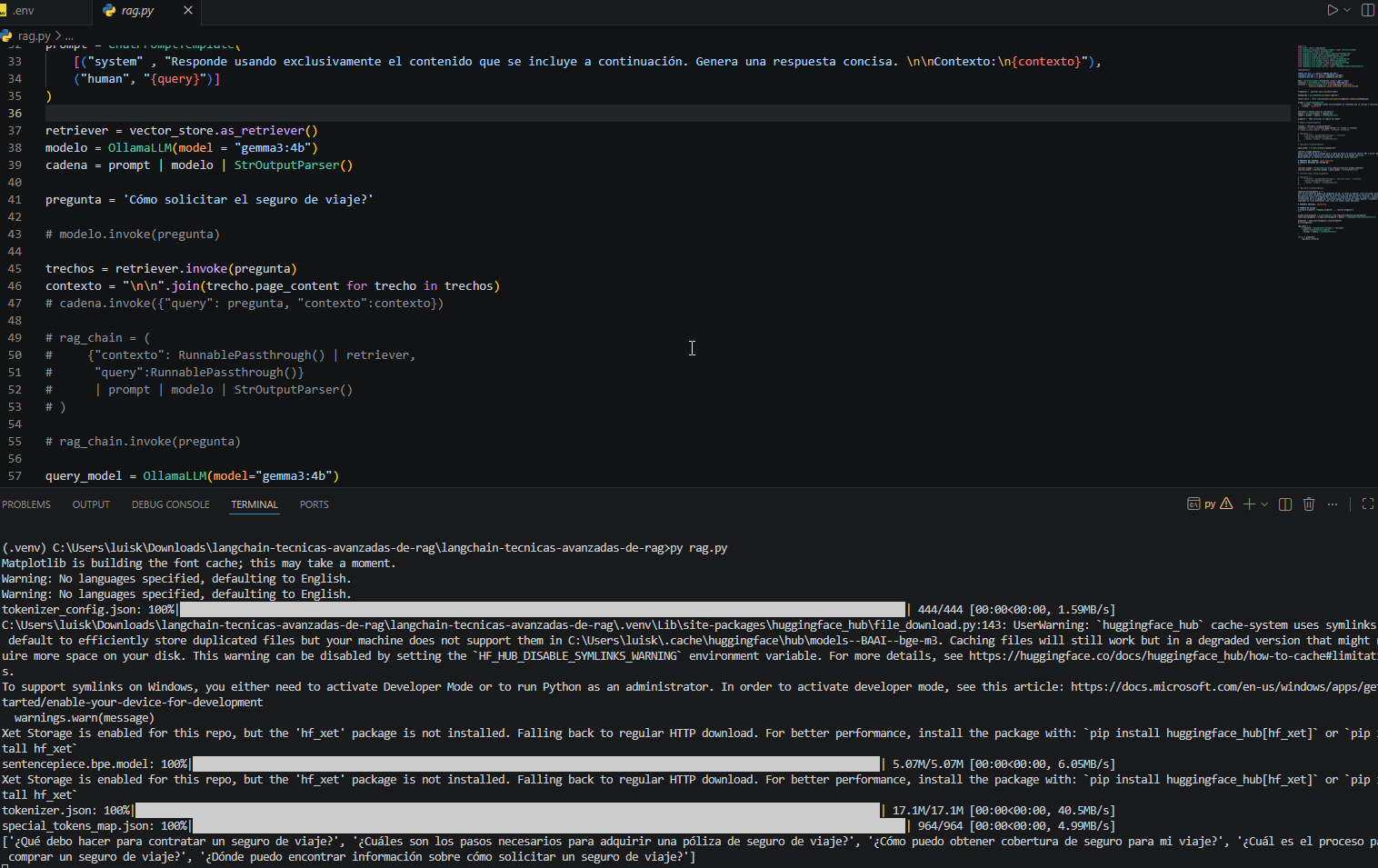This screenshot has width=1378, height=868.
Task: Click 'StrOutputParser' on line 39
Action: tap(286, 165)
